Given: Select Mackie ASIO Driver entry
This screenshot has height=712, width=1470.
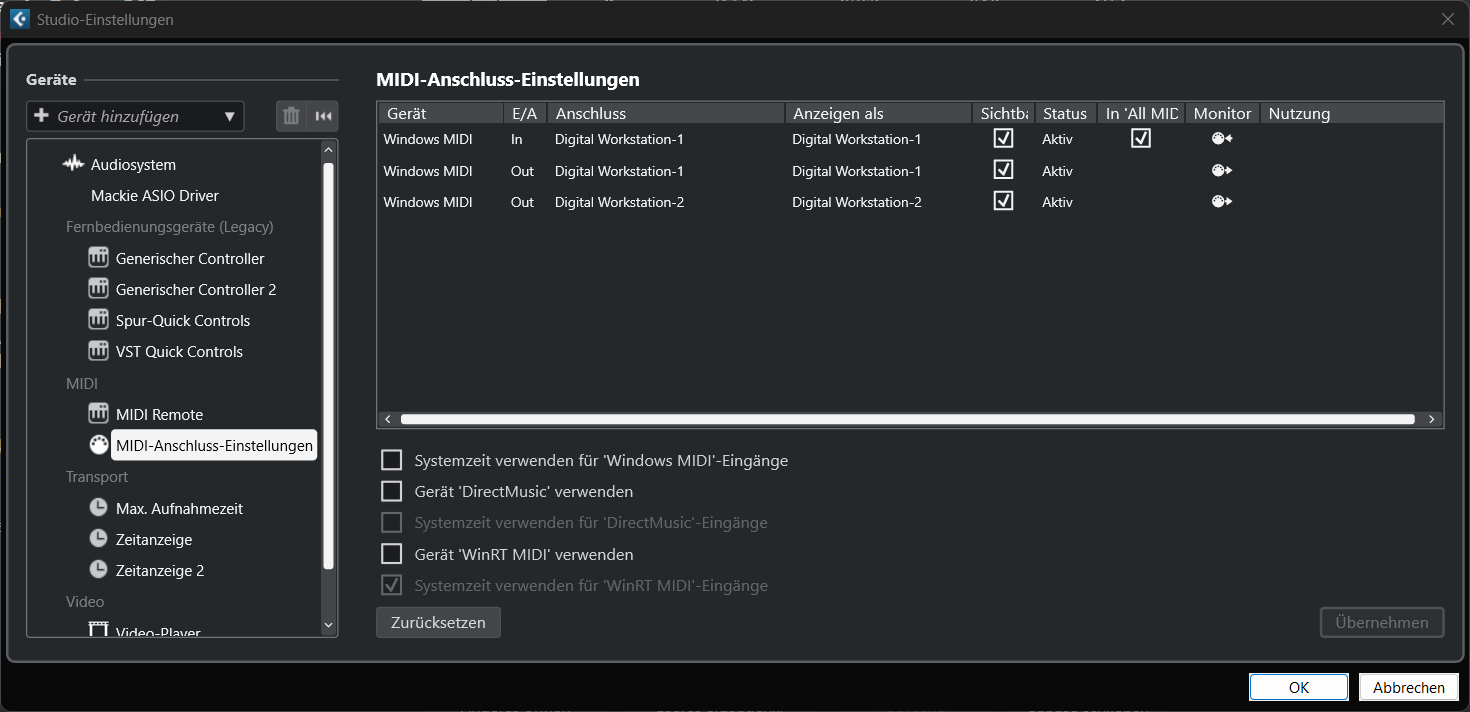Looking at the screenshot, I should click(x=154, y=196).
